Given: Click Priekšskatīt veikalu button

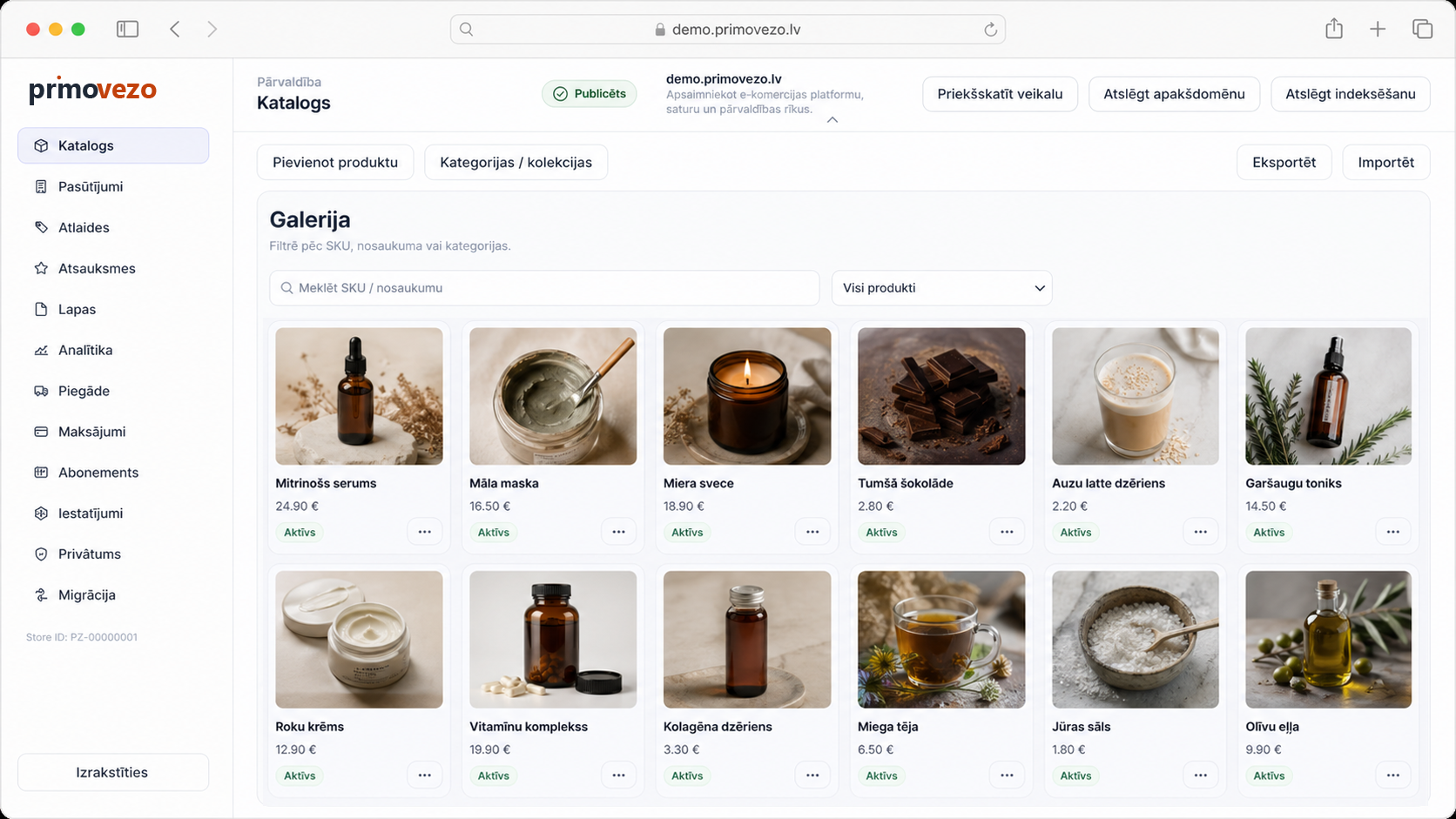Looking at the screenshot, I should pos(1000,94).
